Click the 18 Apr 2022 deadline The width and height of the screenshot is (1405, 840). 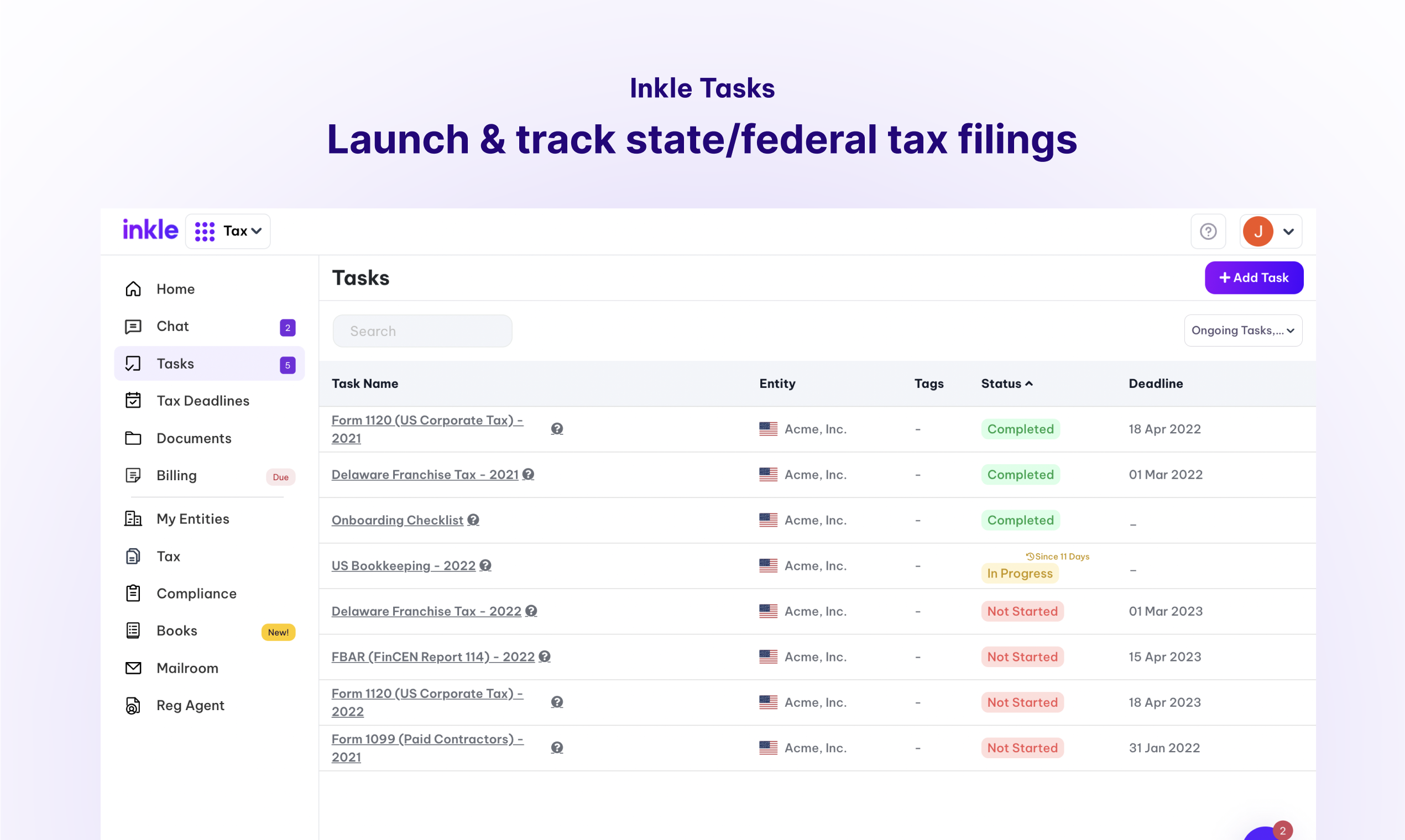click(1164, 429)
